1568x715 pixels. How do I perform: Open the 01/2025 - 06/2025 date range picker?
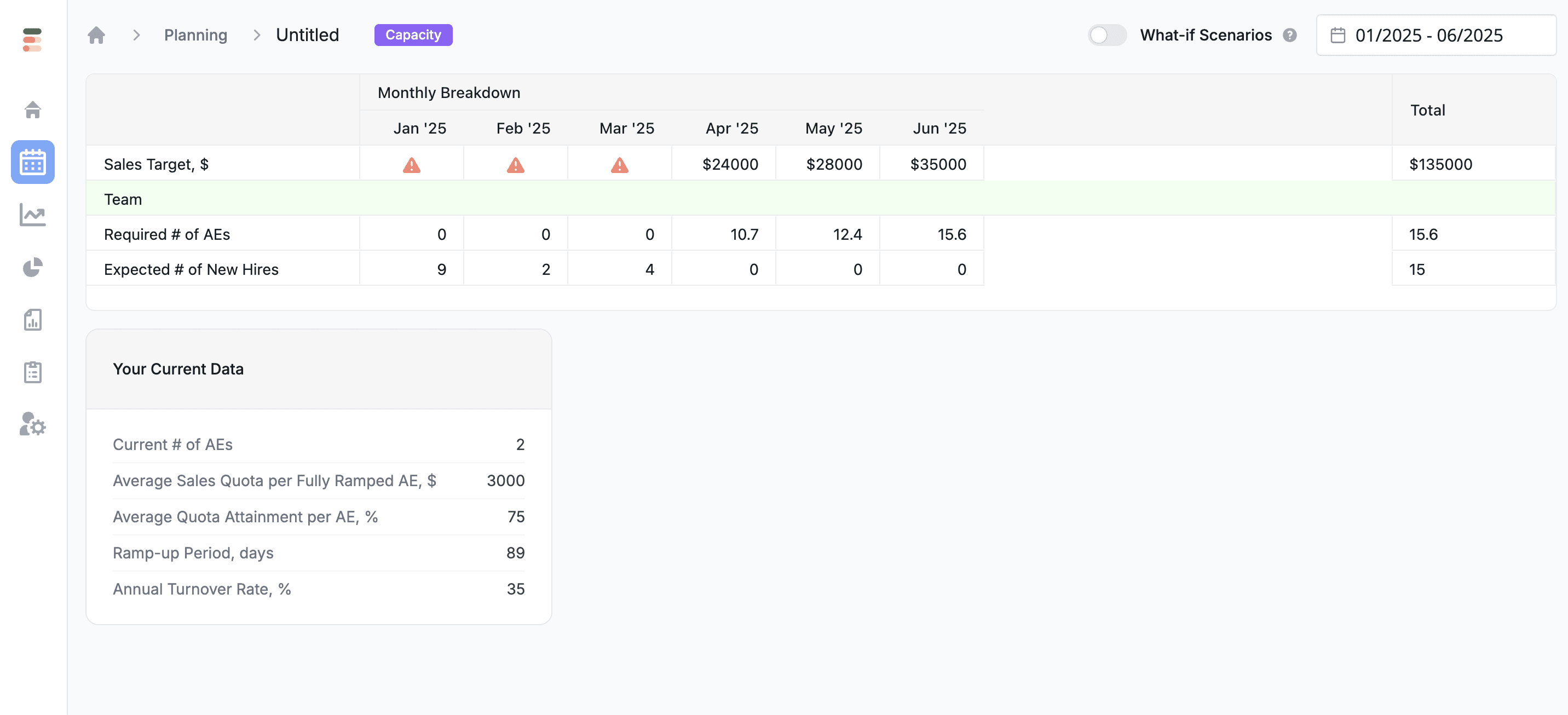point(1436,35)
